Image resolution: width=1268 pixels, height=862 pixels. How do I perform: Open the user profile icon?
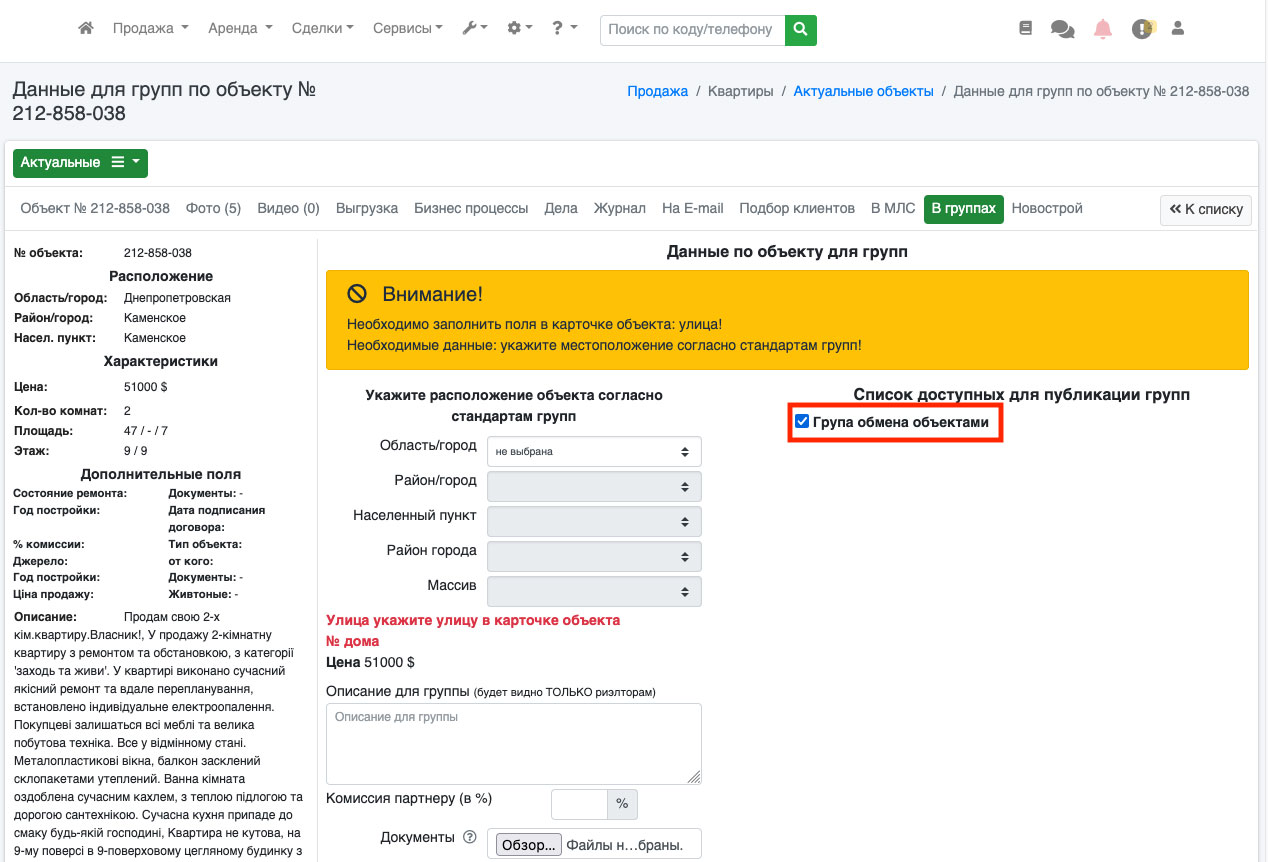(x=1178, y=29)
